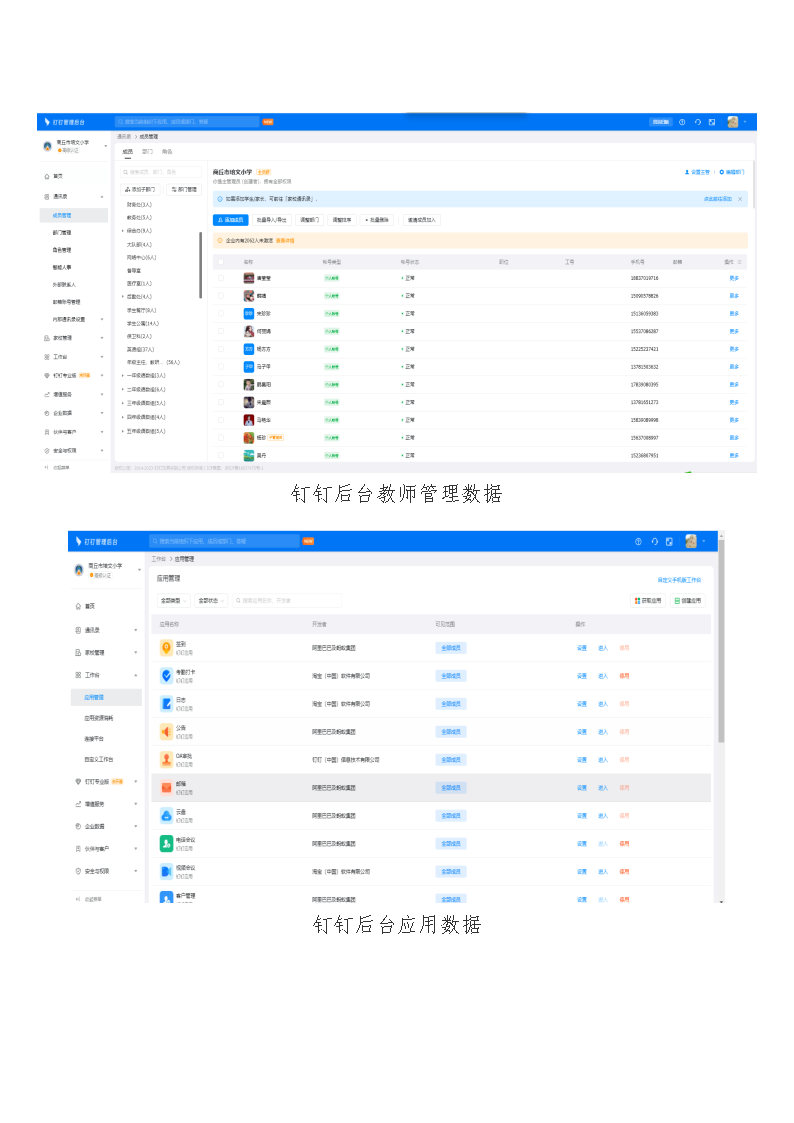Click the help icon in the upper blue header

tap(682, 122)
